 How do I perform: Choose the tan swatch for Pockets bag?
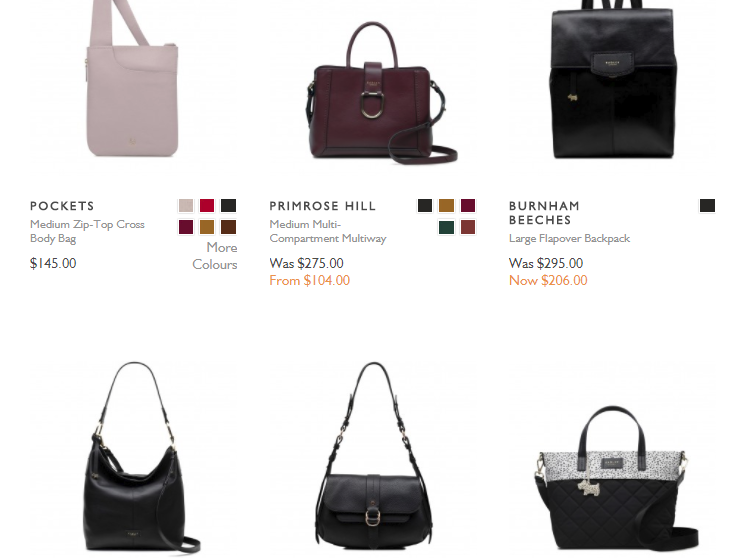click(x=207, y=227)
